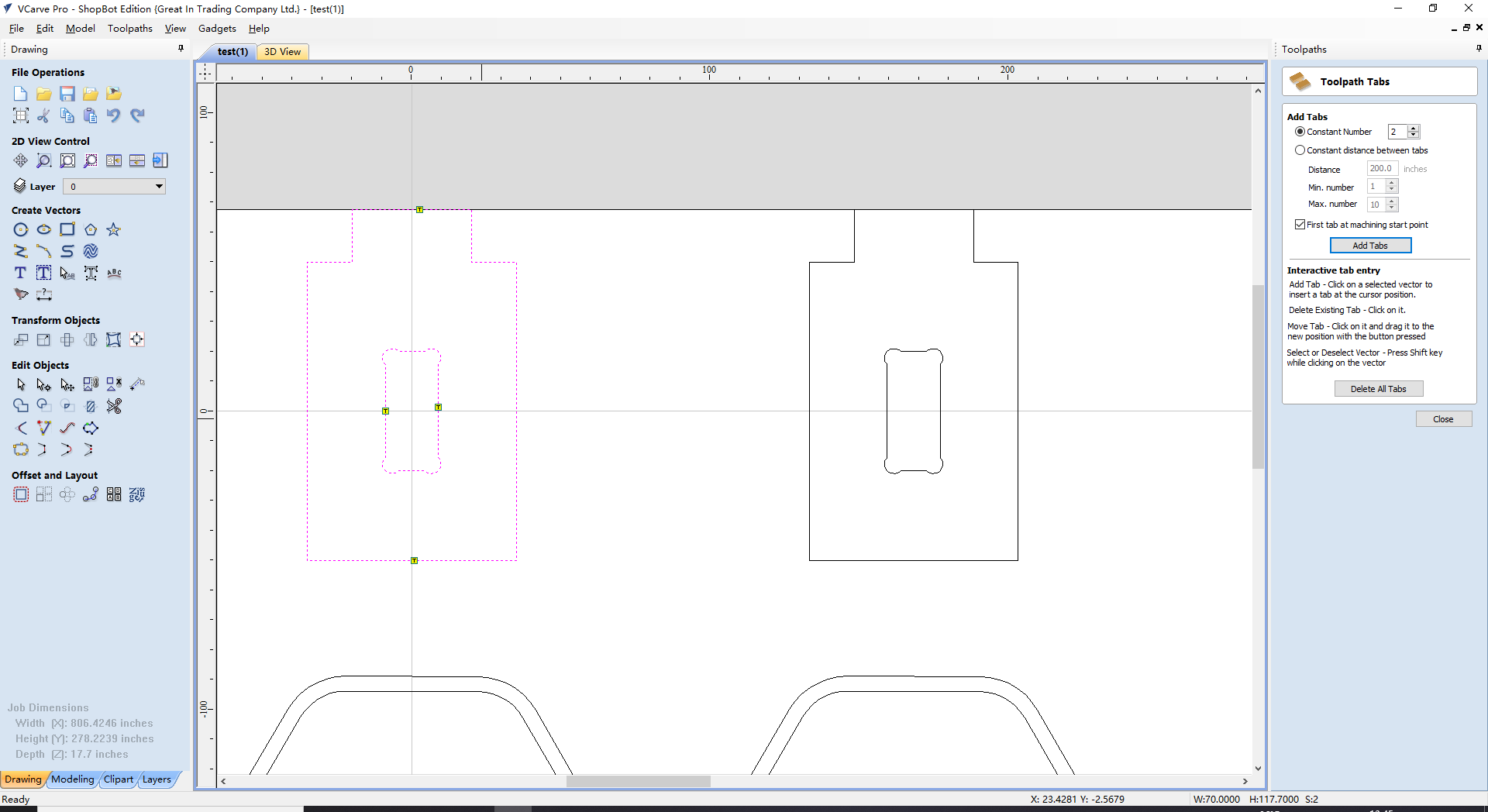
Task: Redo the last undone action
Action: click(x=137, y=115)
